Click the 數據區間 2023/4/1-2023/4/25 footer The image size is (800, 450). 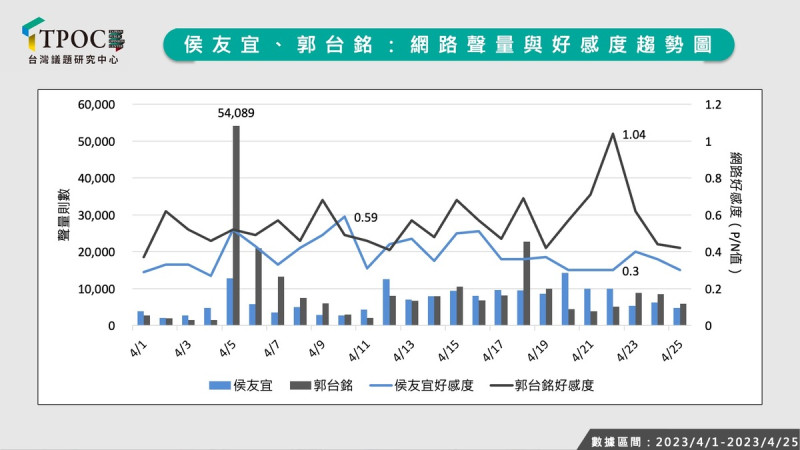pos(694,441)
